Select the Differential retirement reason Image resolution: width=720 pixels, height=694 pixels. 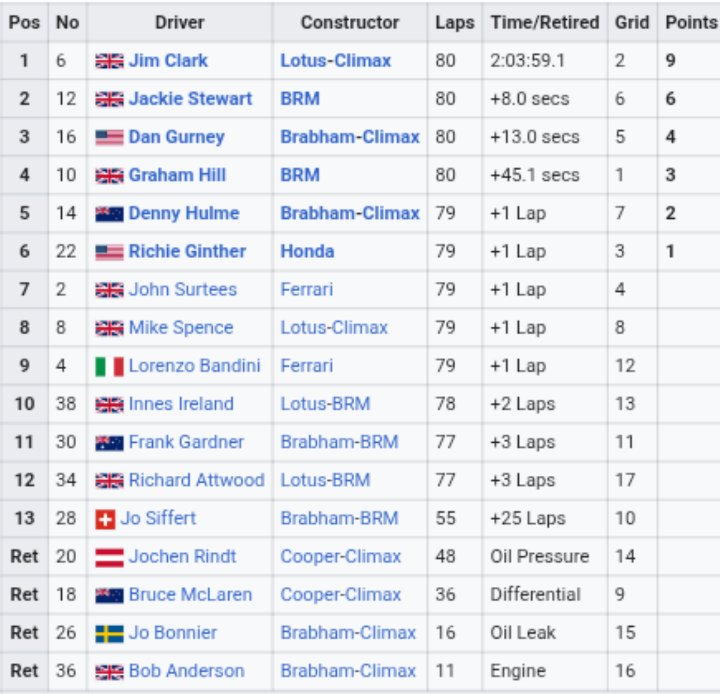pyautogui.click(x=535, y=594)
